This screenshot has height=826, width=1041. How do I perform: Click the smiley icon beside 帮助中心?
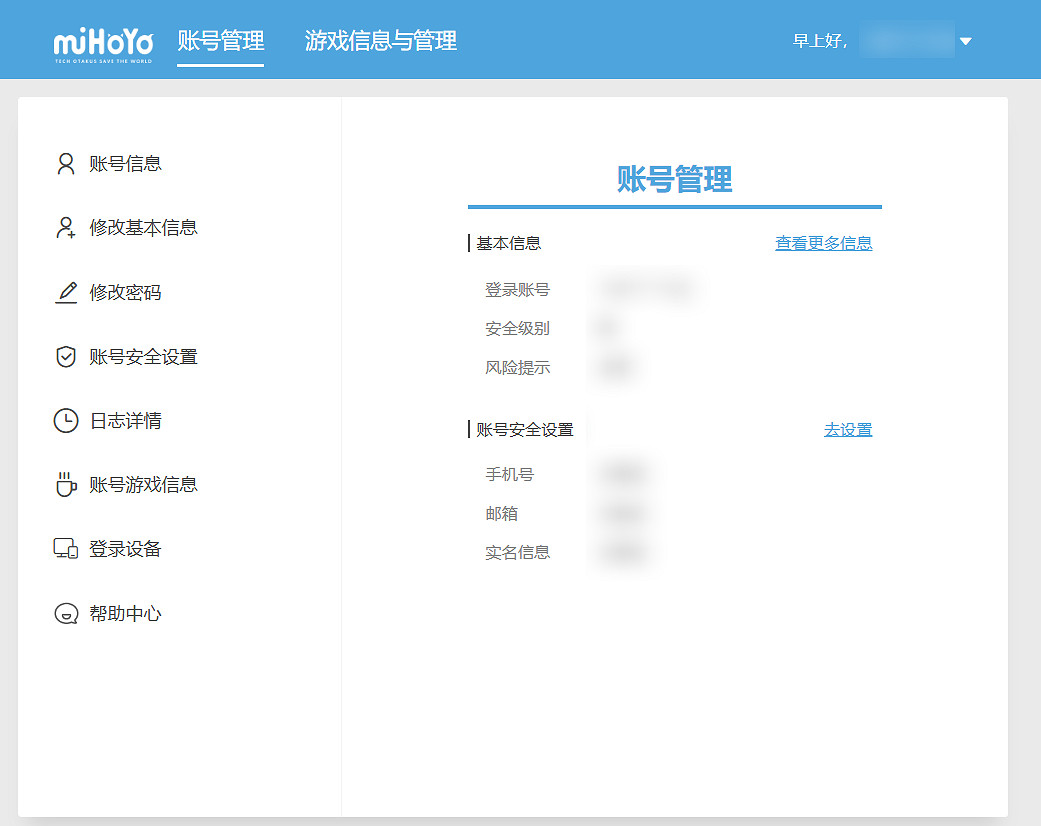[66, 614]
